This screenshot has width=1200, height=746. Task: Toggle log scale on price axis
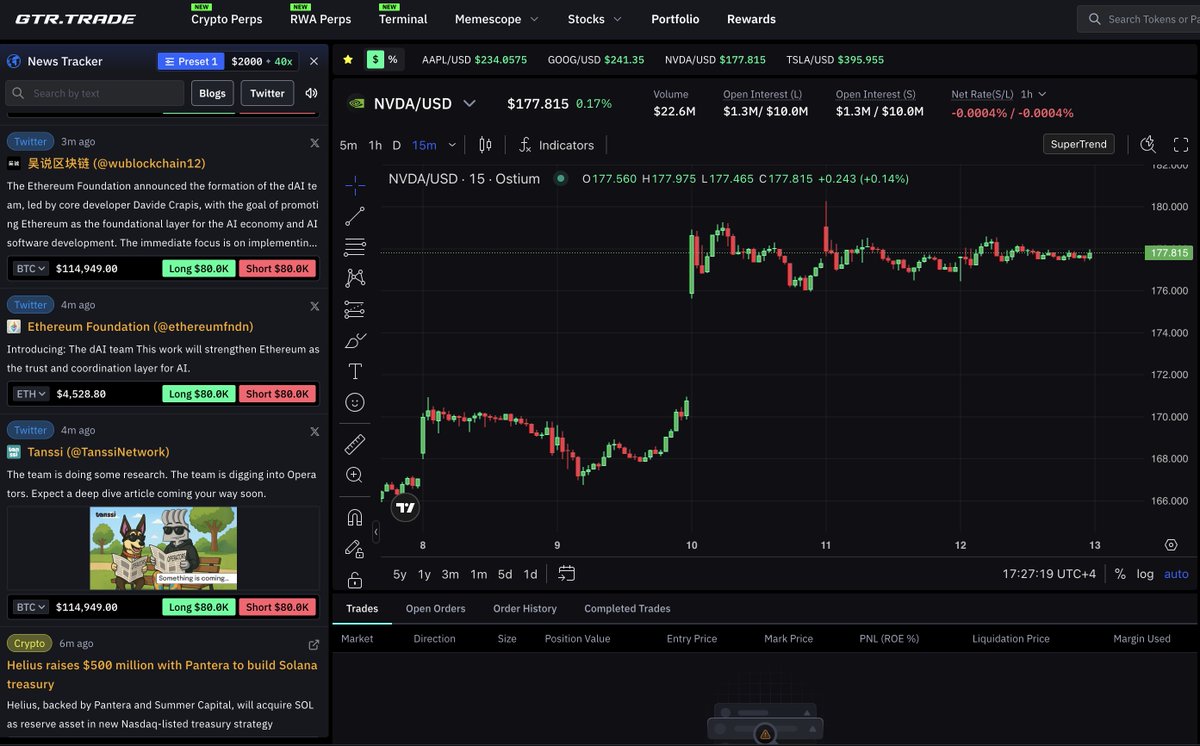pos(1145,574)
